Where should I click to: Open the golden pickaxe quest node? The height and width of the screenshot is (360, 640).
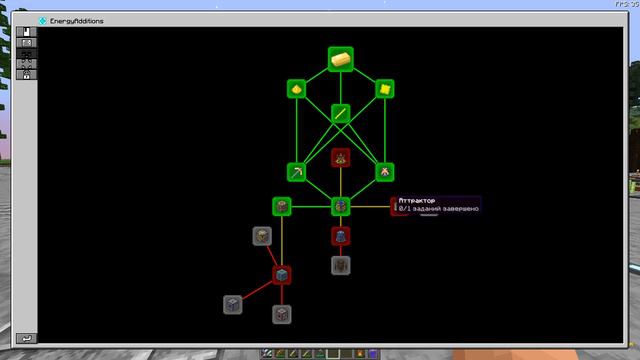point(296,172)
